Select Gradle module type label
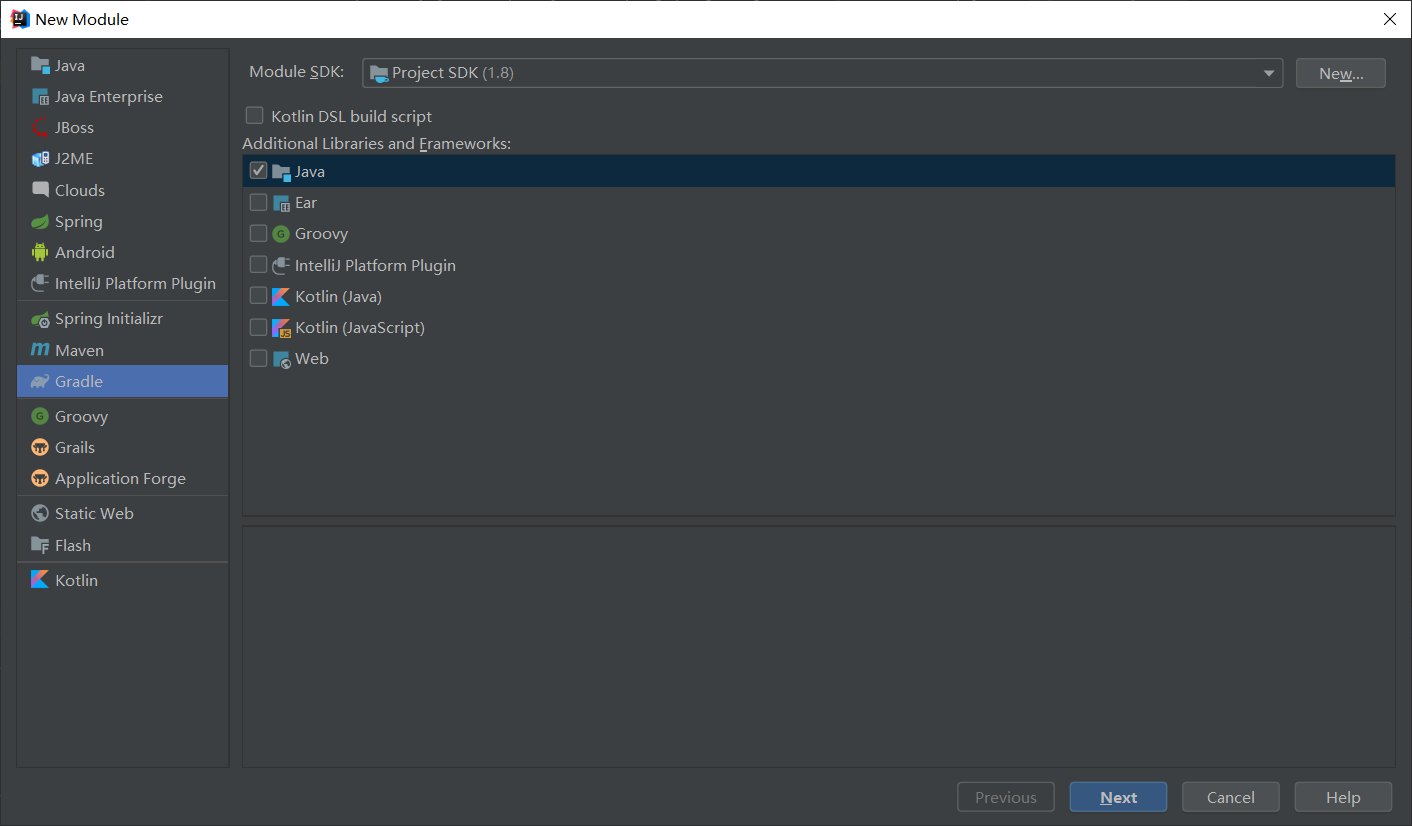This screenshot has height=826, width=1412. pos(79,382)
